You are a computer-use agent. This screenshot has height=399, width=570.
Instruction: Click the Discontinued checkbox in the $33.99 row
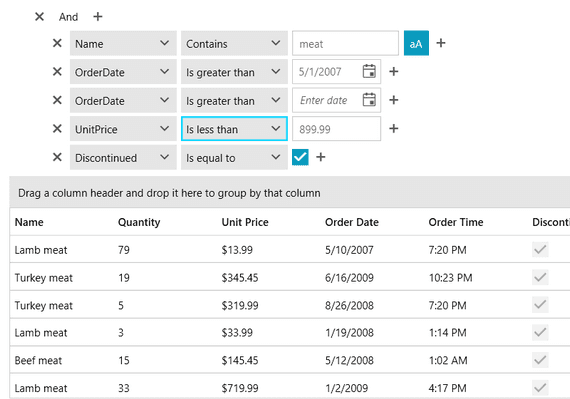[540, 332]
